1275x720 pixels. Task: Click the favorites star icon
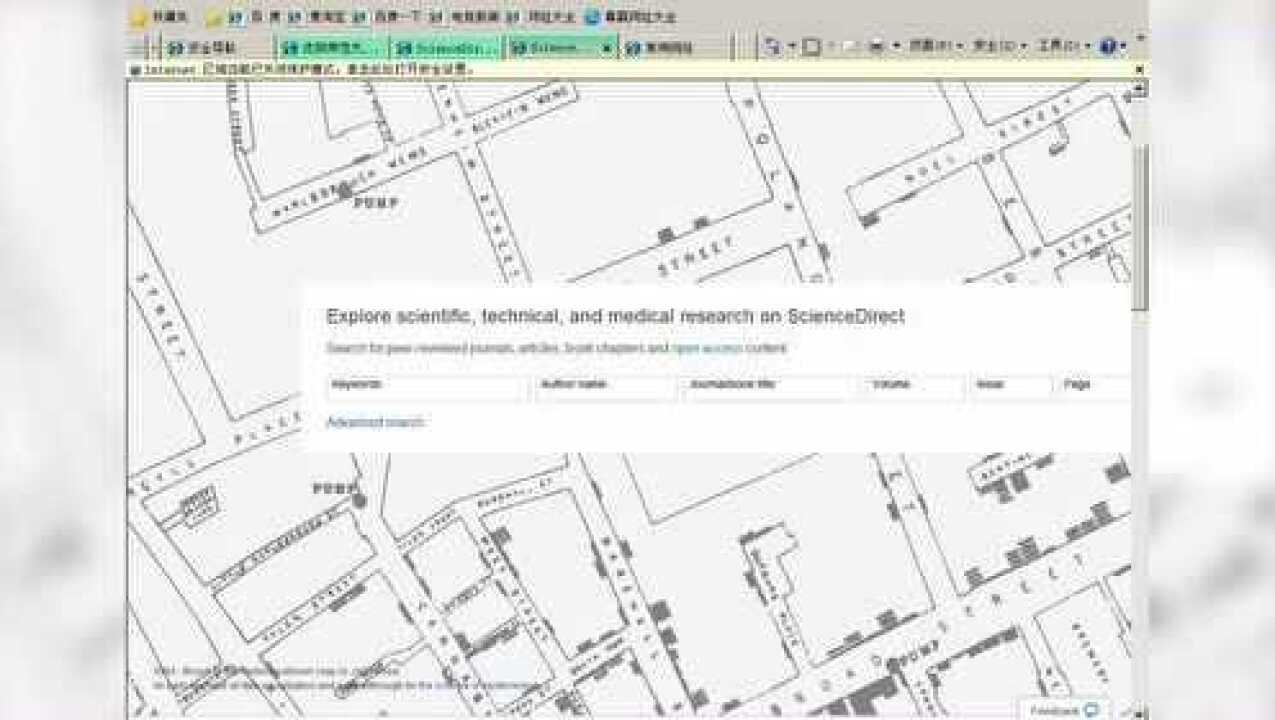point(139,17)
